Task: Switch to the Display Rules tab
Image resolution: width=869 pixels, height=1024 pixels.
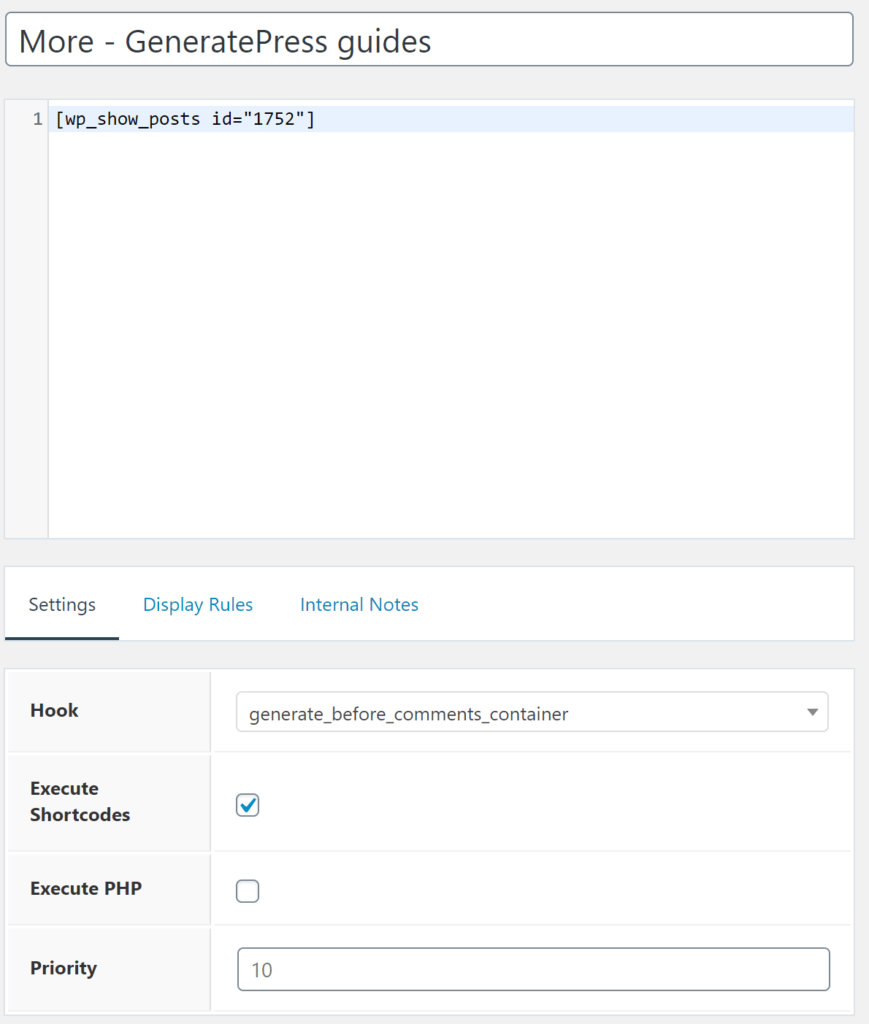Action: tap(197, 604)
